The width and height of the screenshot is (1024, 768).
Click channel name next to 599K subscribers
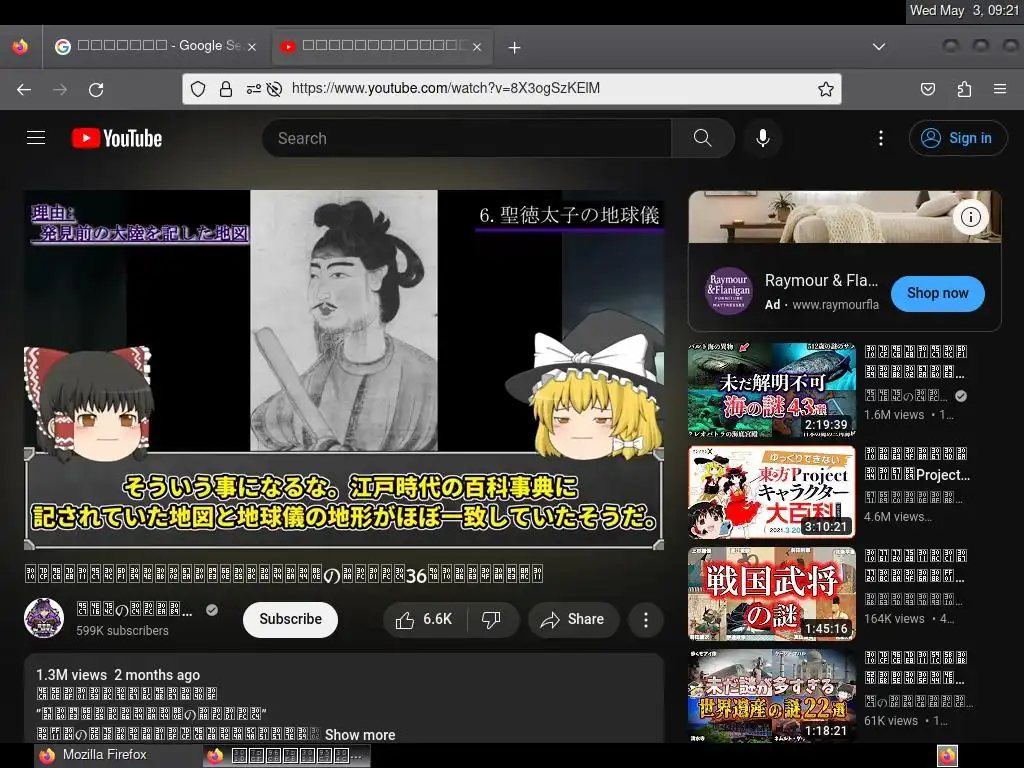(135, 610)
